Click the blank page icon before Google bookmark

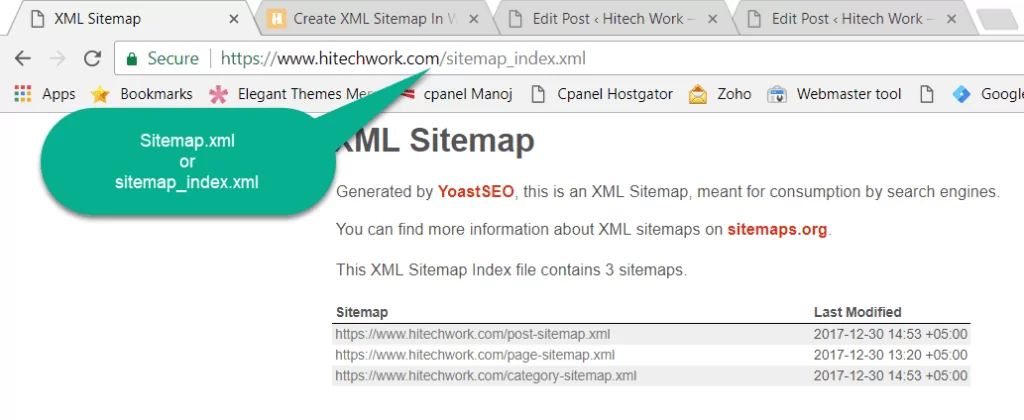pos(926,95)
